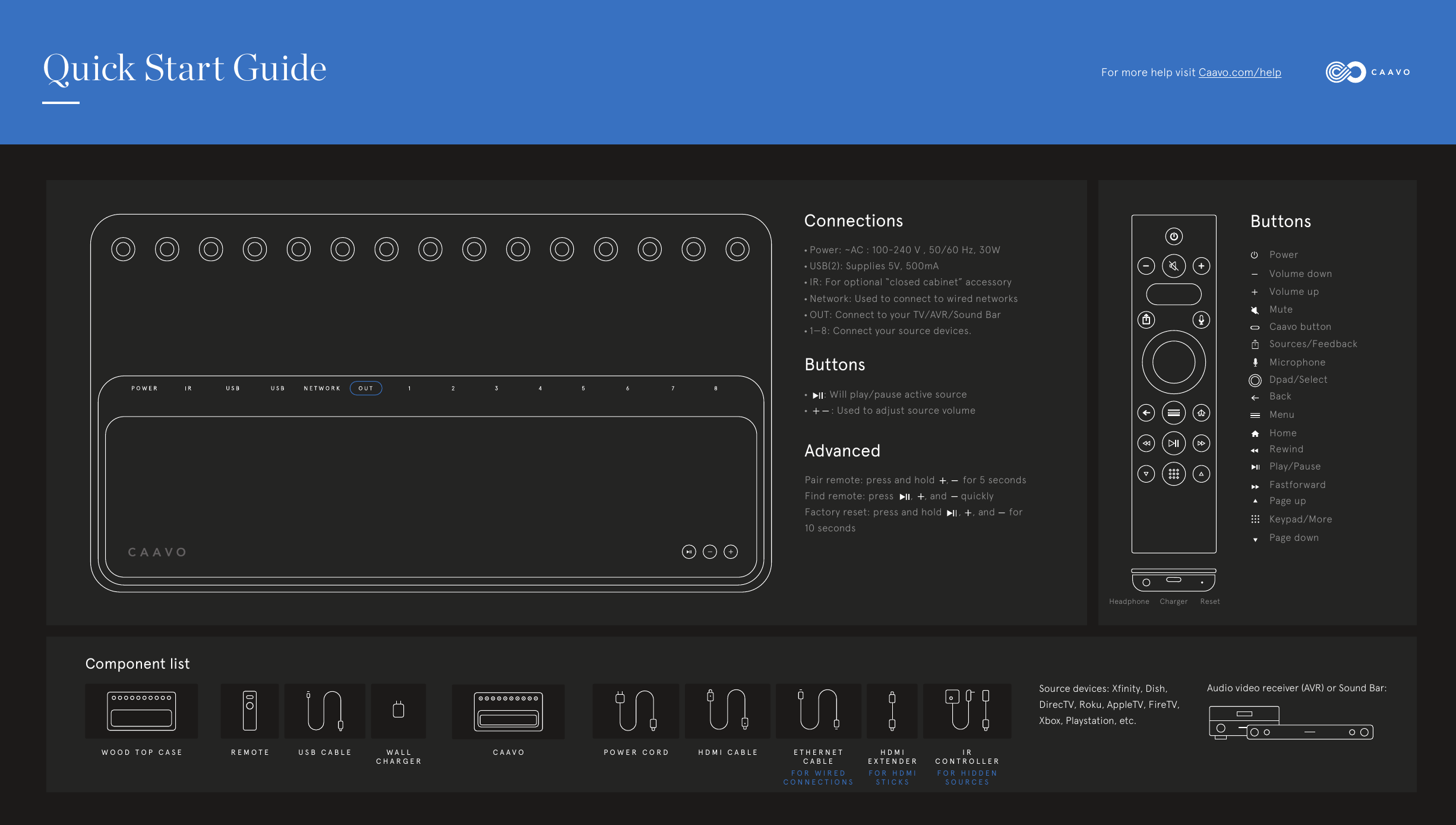Click the Dpad center select circle
This screenshot has height=825, width=1456.
1173,362
